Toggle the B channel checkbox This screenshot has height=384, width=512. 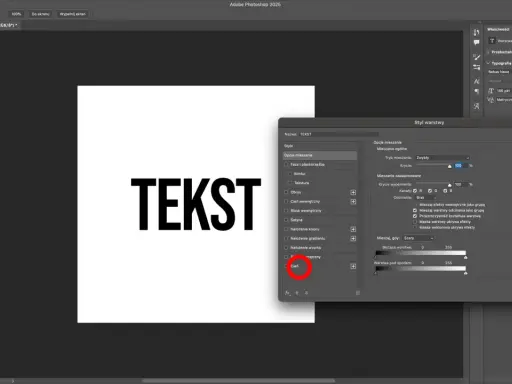click(x=445, y=191)
